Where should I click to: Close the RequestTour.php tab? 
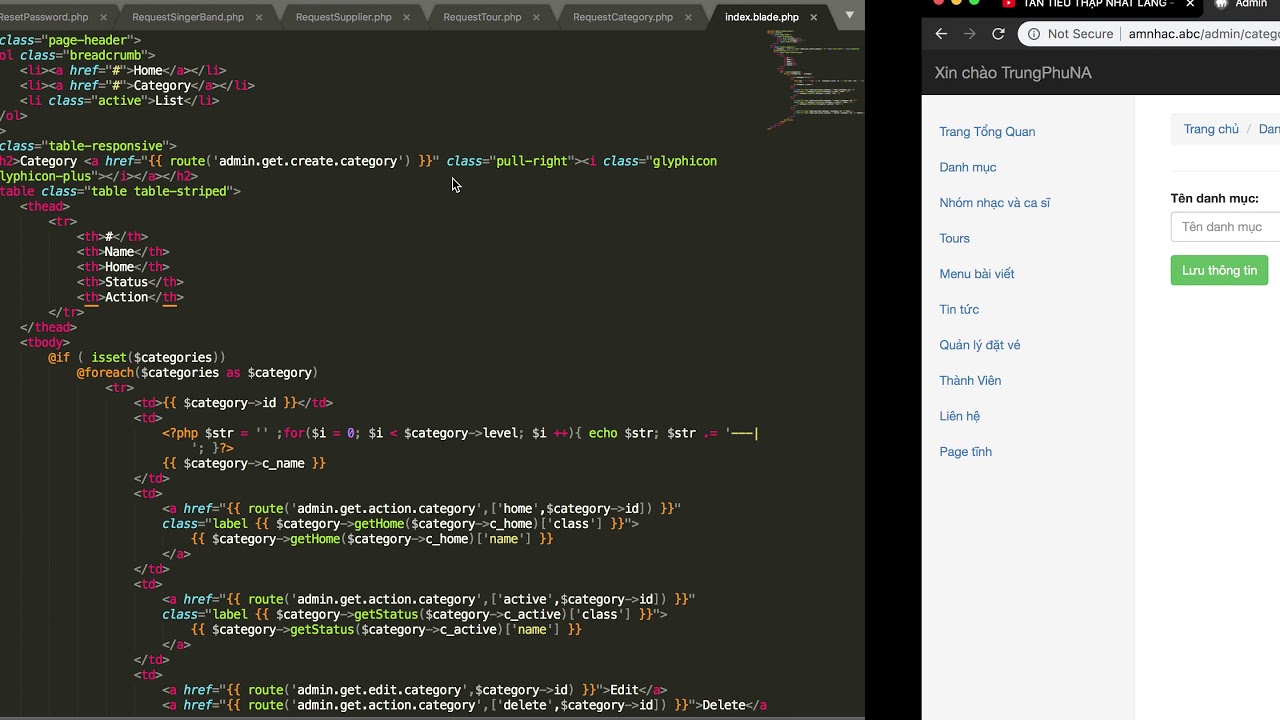[537, 17]
